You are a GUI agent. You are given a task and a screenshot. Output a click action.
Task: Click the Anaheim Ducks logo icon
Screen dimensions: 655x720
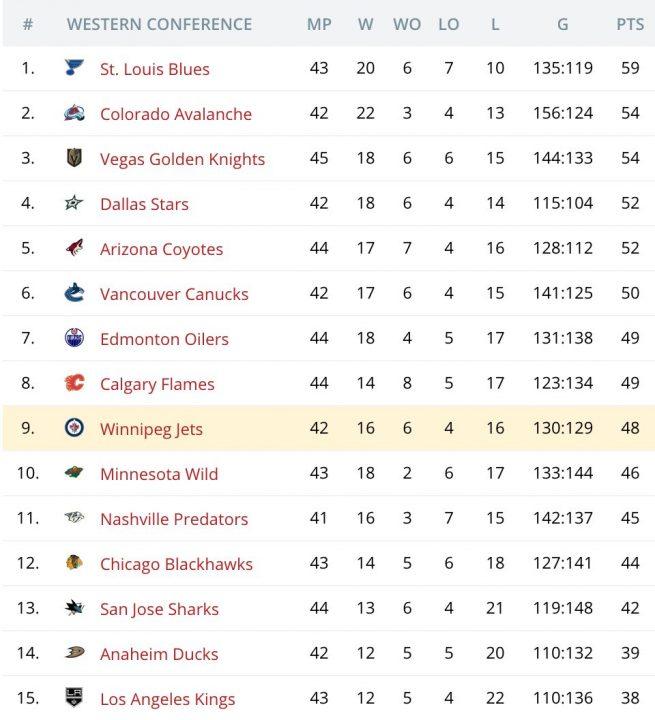(x=74, y=653)
